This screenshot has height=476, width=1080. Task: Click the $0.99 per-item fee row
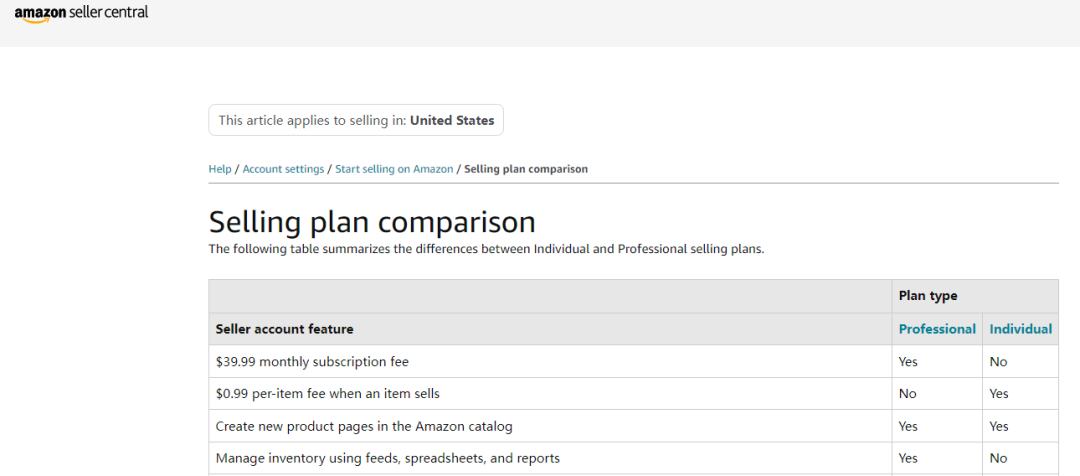[633, 394]
